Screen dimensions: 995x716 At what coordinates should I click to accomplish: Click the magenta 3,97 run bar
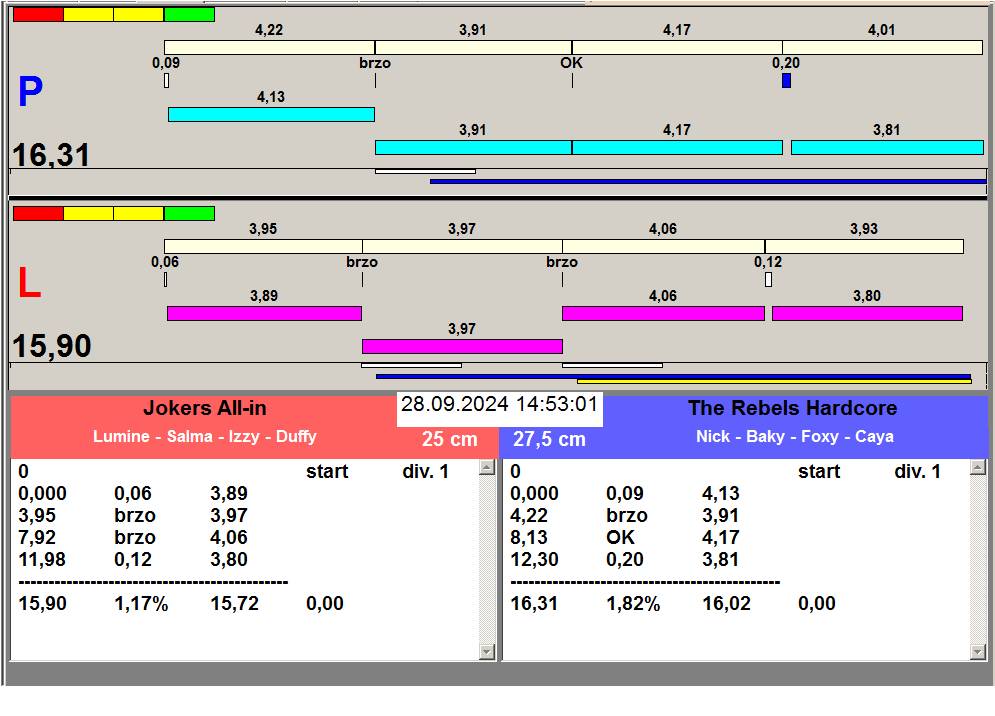pyautogui.click(x=462, y=347)
